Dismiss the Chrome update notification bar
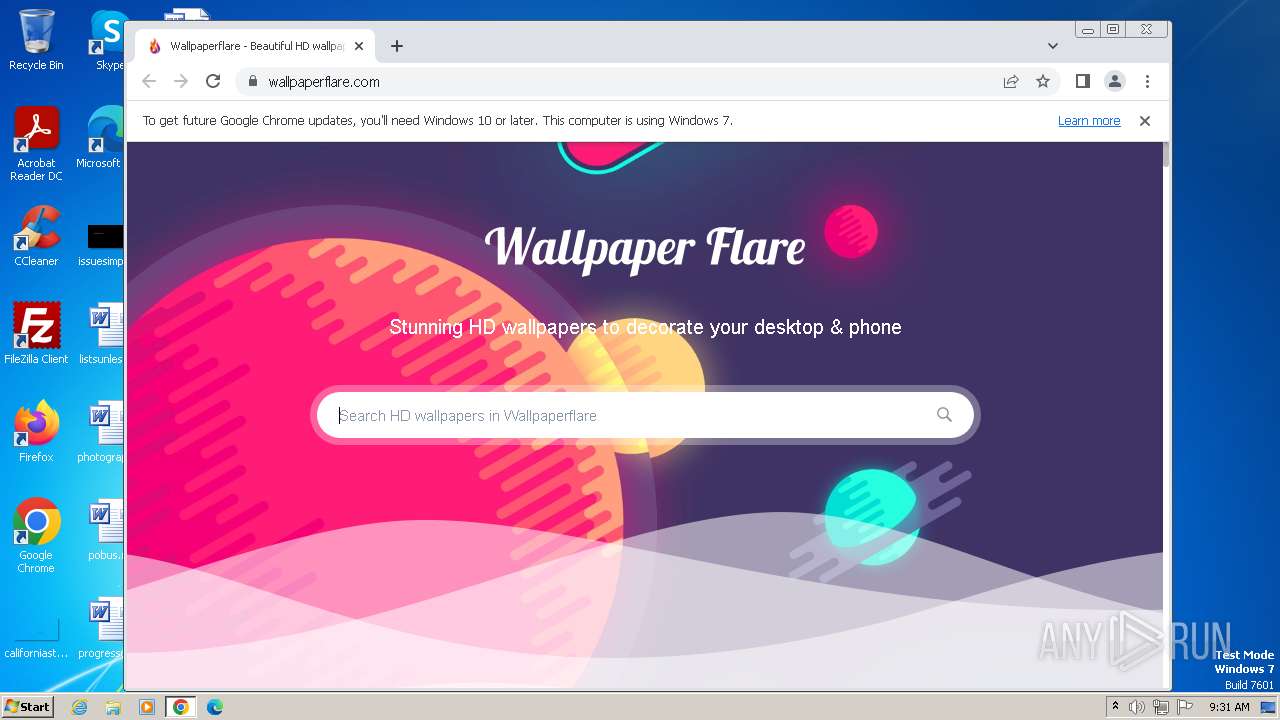The image size is (1280, 720). pos(1145,121)
